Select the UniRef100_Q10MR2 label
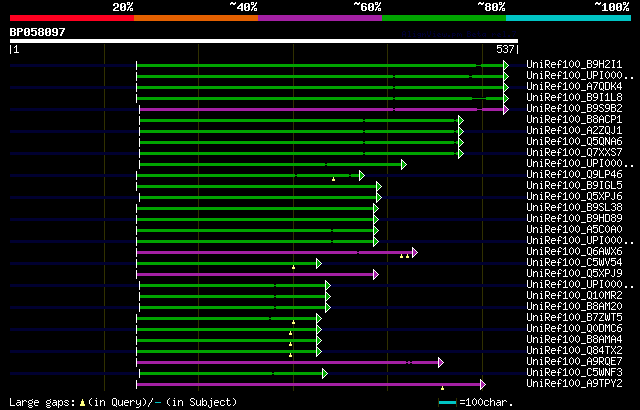This screenshot has width=640, height=410. [x=574, y=296]
